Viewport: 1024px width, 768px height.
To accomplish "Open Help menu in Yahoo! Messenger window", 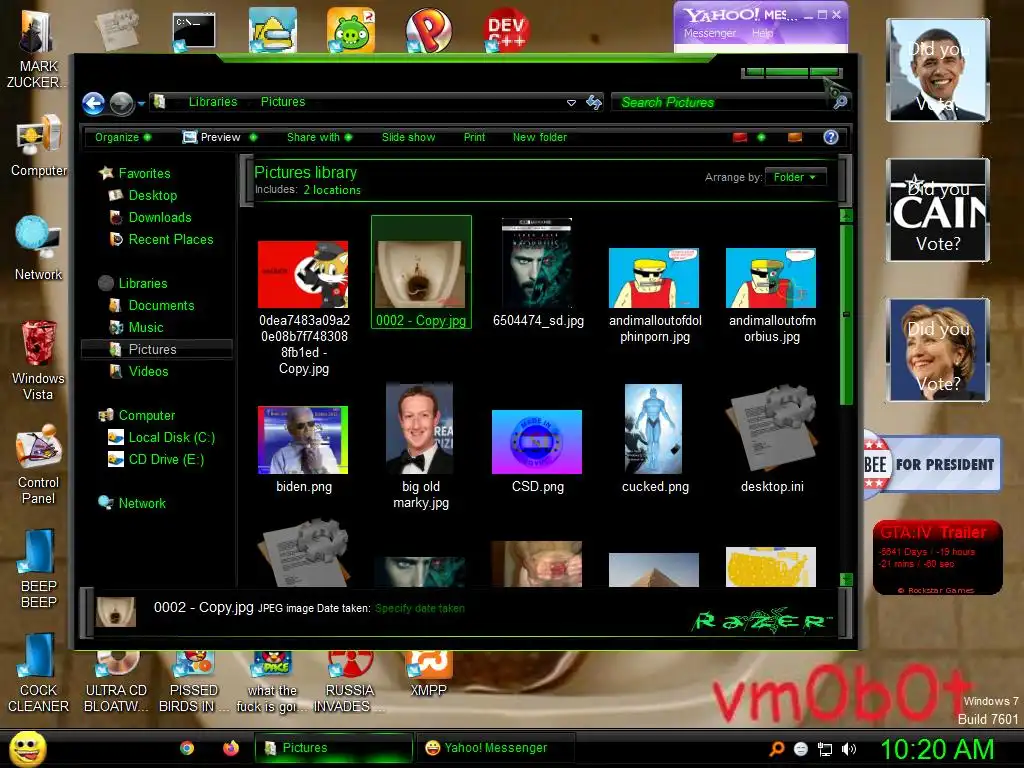I will [761, 33].
